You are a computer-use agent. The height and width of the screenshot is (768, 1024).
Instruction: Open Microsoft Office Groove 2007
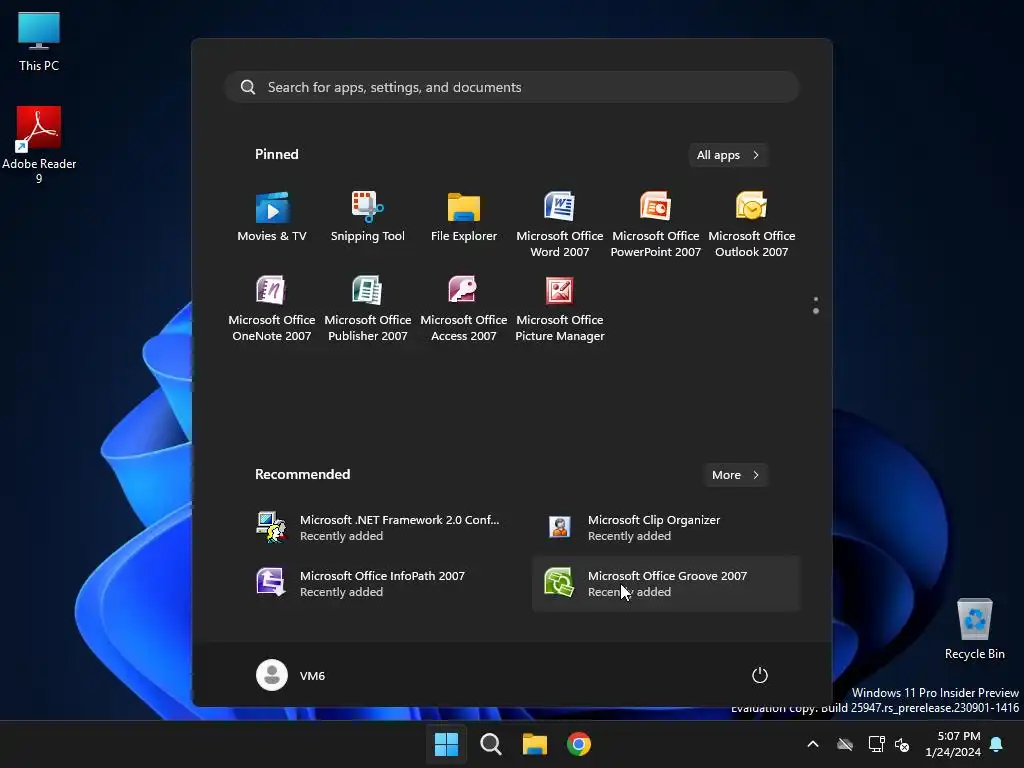pos(666,584)
